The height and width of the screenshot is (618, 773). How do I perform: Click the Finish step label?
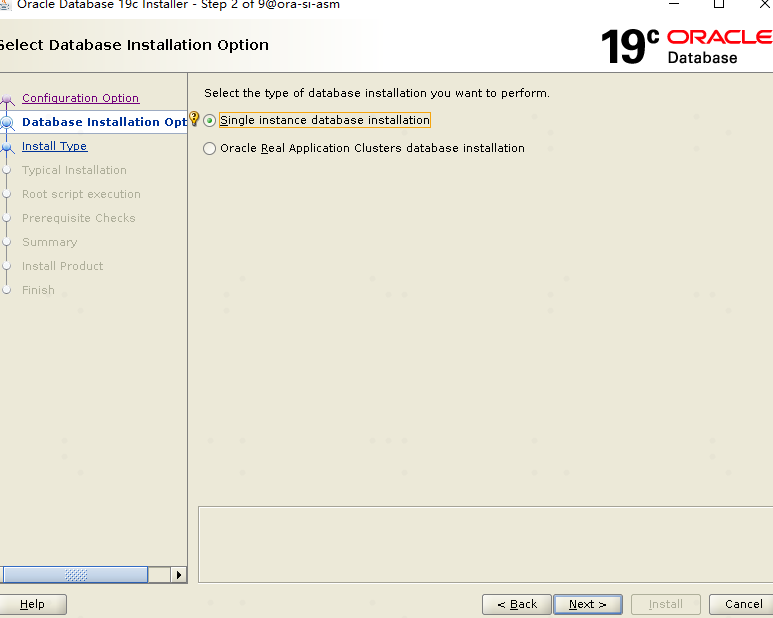click(x=38, y=290)
